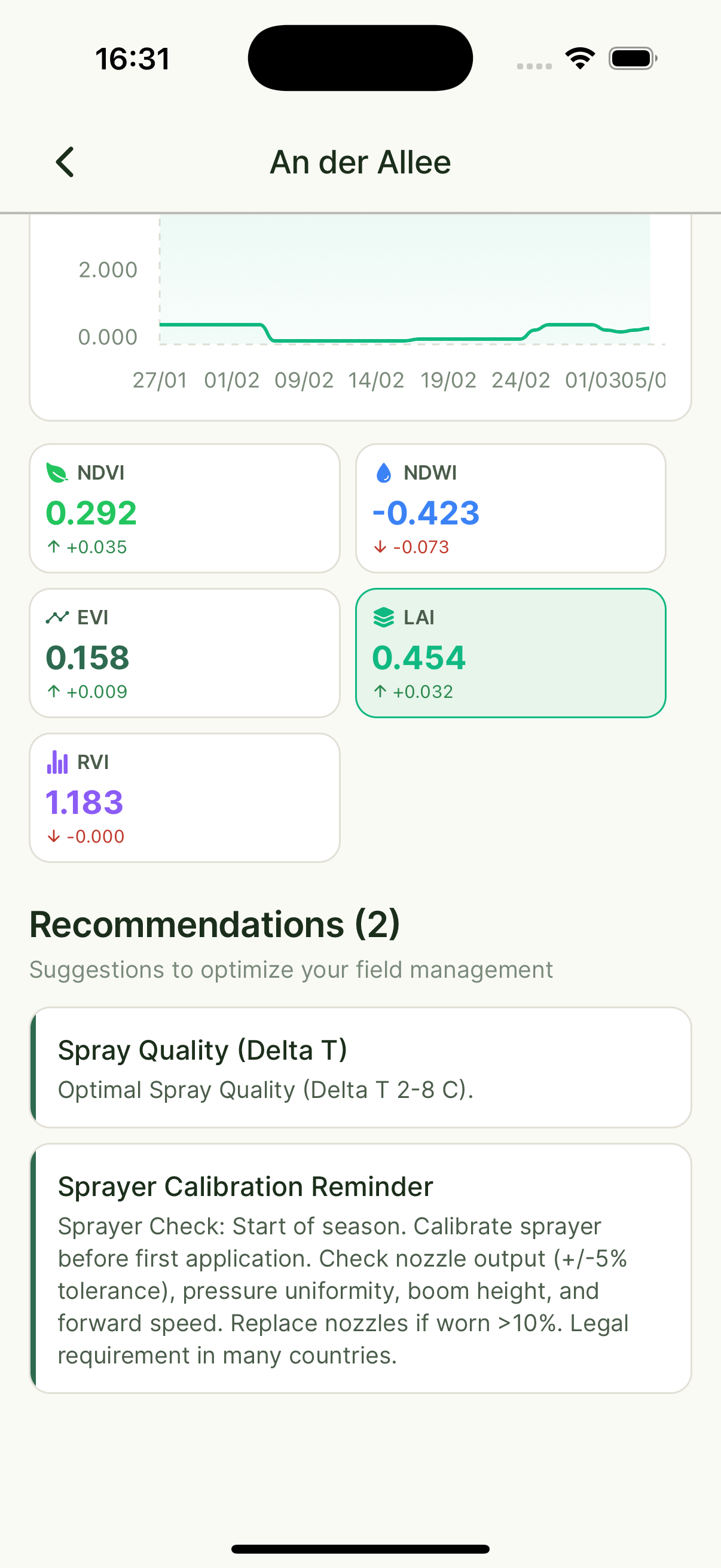Image resolution: width=721 pixels, height=1568 pixels.
Task: Tap the EVI trend line icon
Action: pos(57,617)
